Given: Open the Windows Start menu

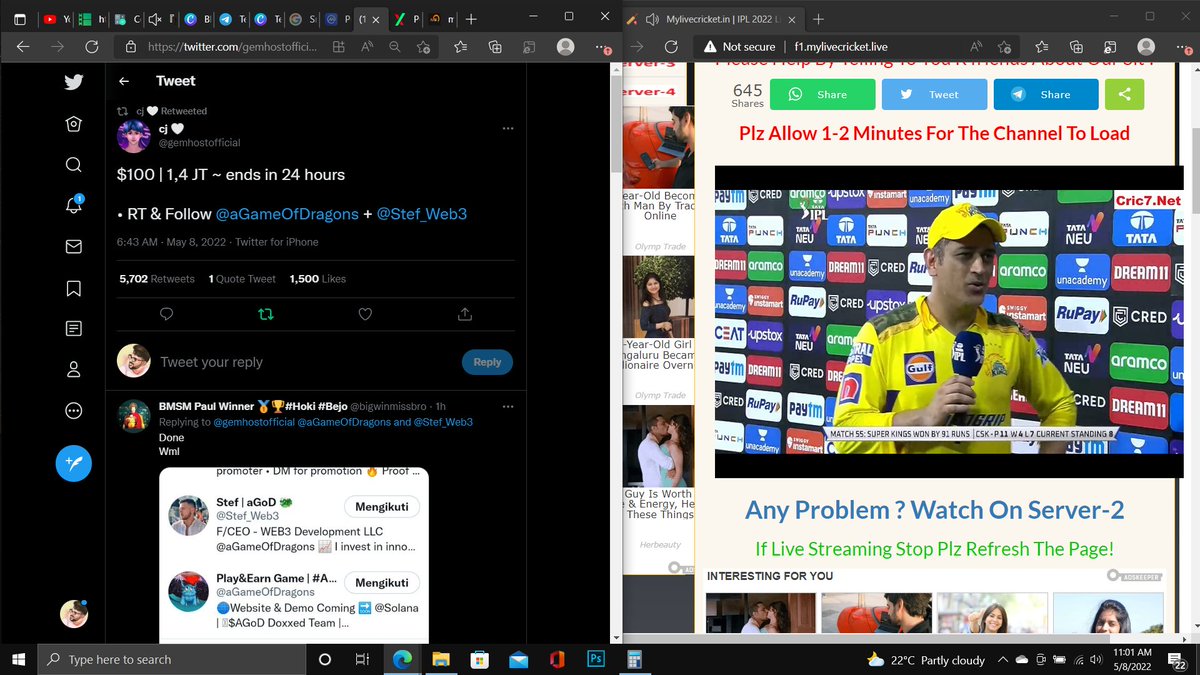Looking at the screenshot, I should [18, 659].
